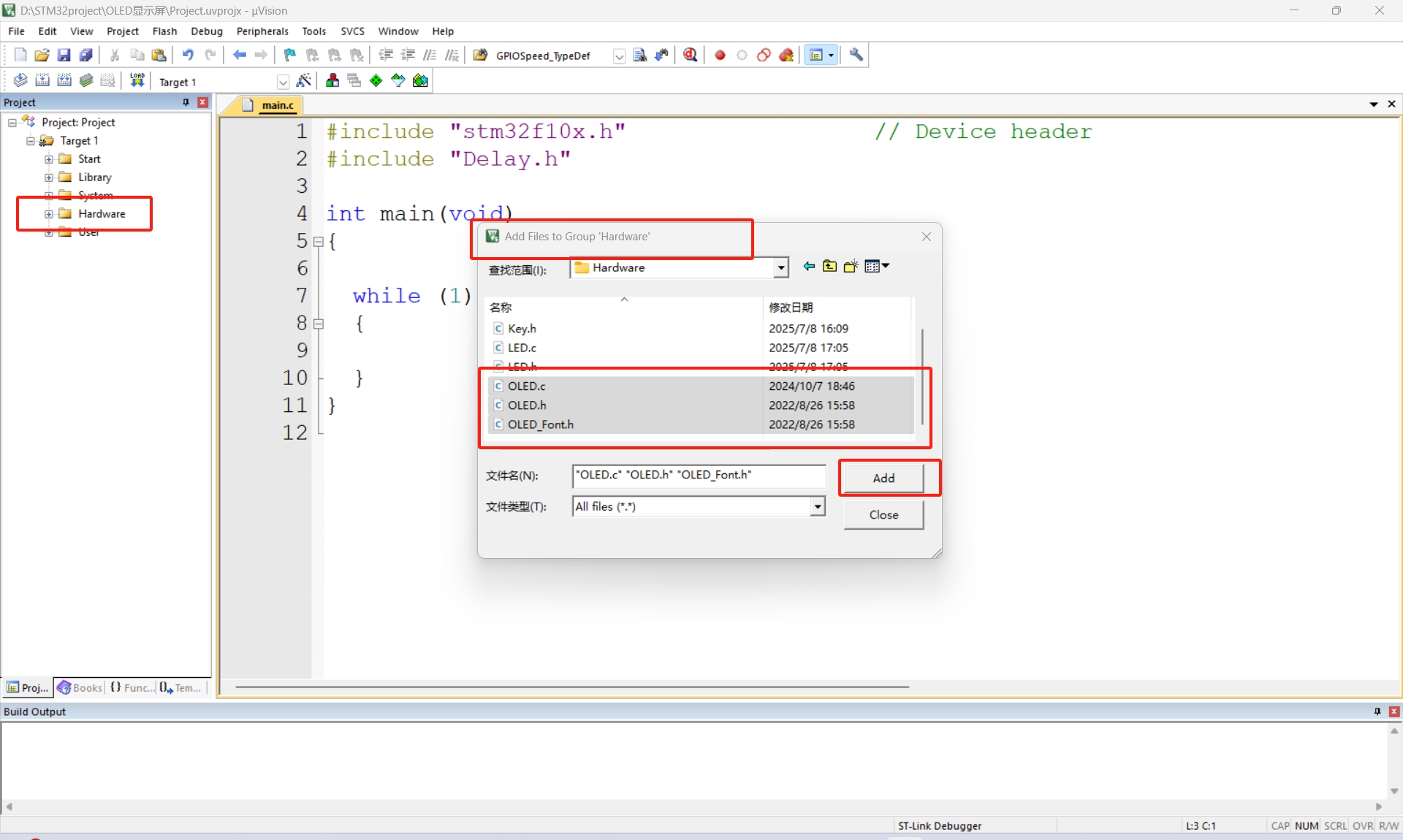The height and width of the screenshot is (840, 1403).
Task: Open Options for Target magic wand icon
Action: tap(304, 81)
